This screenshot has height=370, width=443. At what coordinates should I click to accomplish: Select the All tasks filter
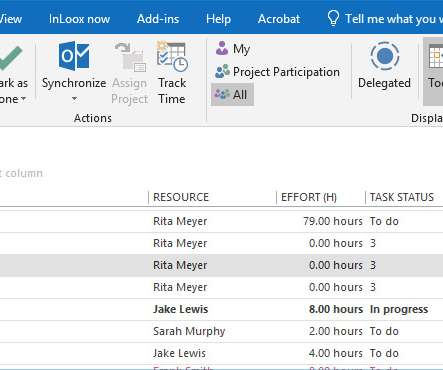tap(232, 95)
